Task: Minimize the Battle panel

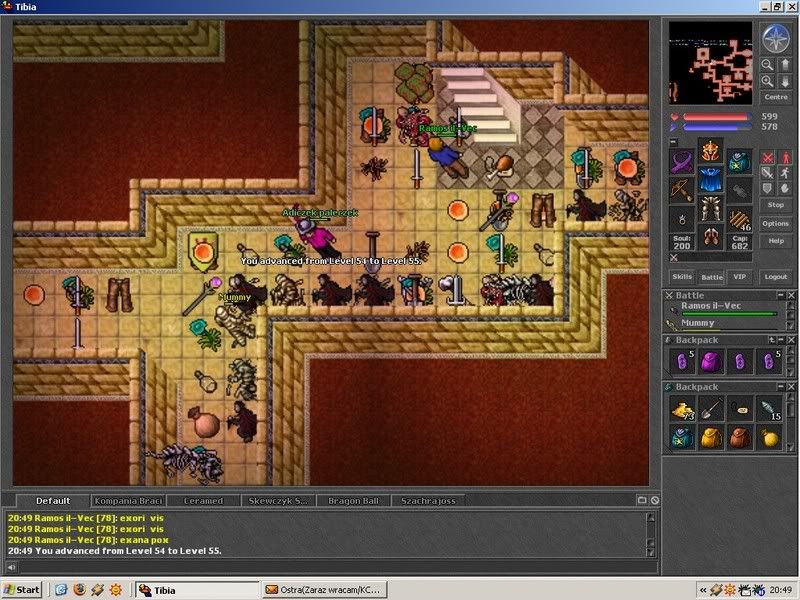Action: [781, 295]
